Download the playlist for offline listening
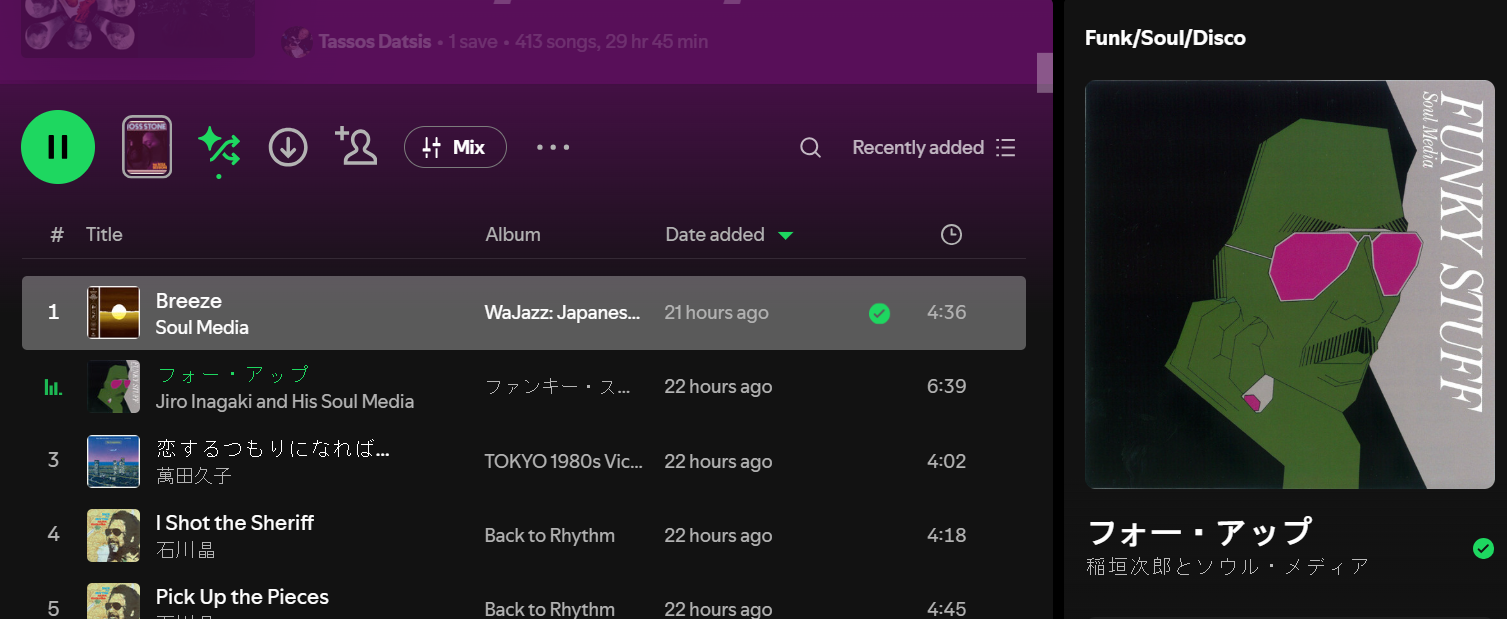 (288, 147)
